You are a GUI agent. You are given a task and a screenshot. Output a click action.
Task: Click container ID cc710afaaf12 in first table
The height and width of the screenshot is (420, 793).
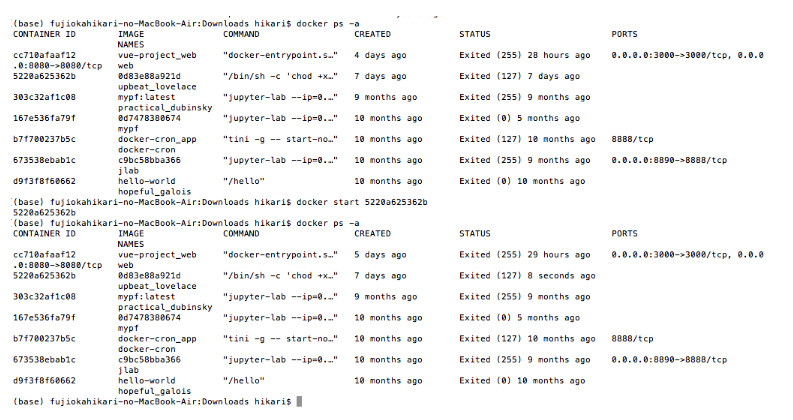pos(44,55)
